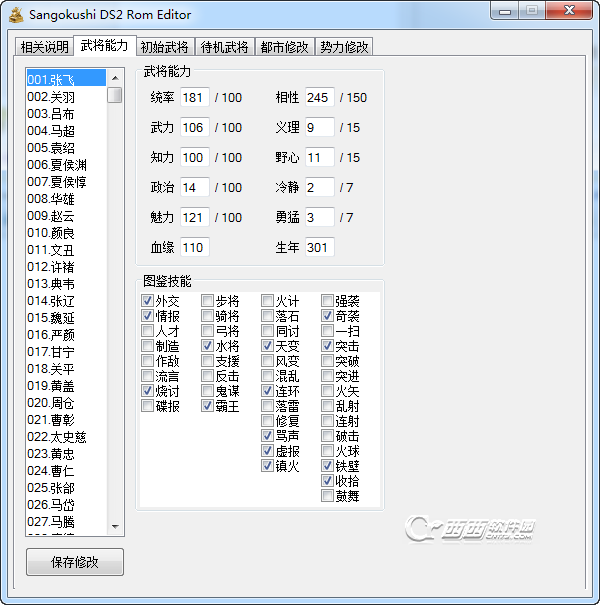Click the list scrollbar down arrow
The image size is (600, 605).
click(x=115, y=526)
